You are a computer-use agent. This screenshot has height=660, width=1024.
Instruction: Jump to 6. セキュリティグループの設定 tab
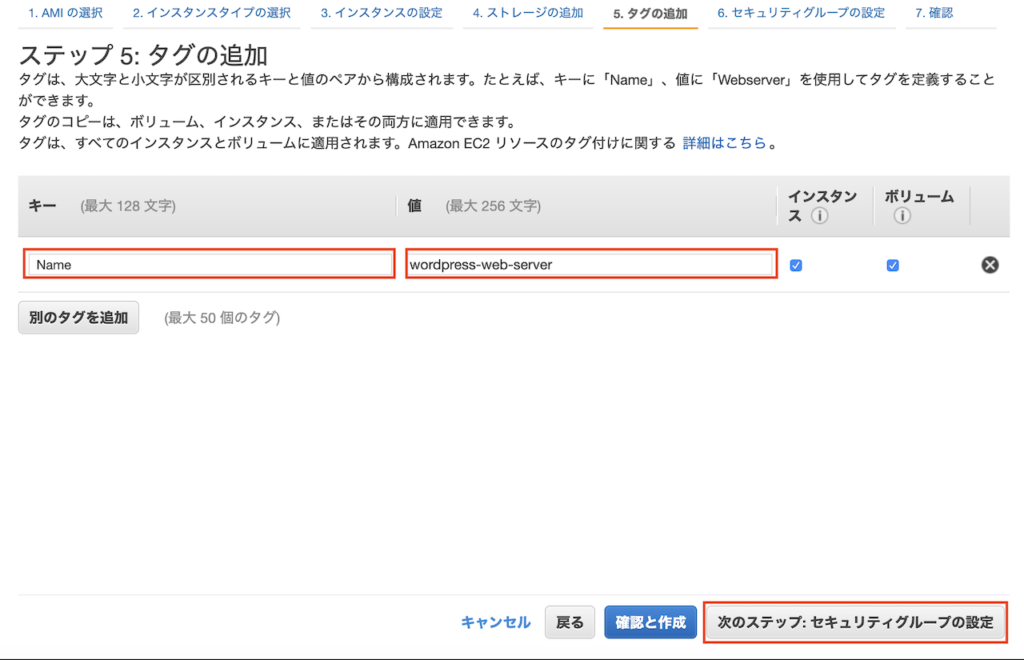(800, 13)
